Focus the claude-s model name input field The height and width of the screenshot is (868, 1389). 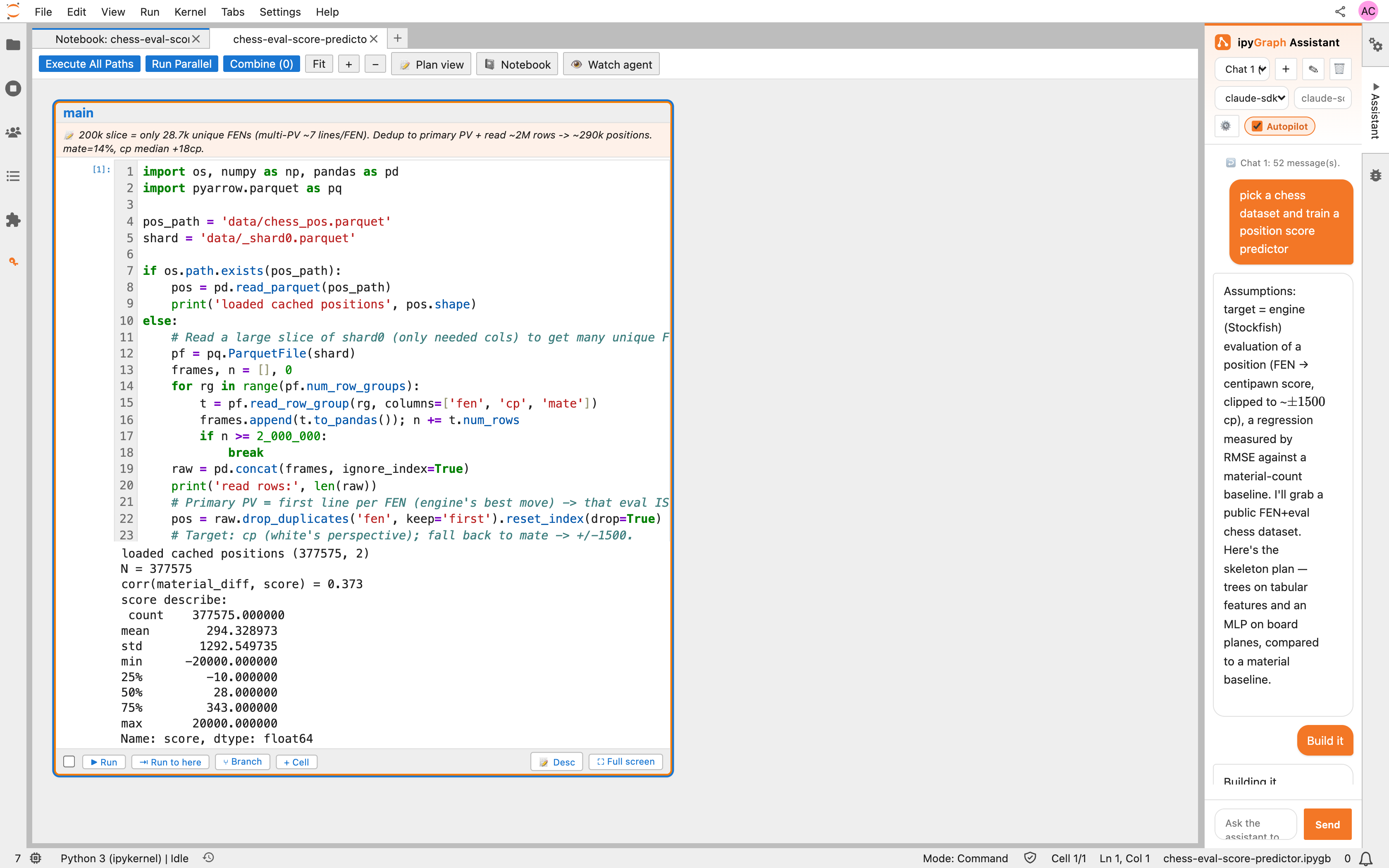tap(1322, 98)
